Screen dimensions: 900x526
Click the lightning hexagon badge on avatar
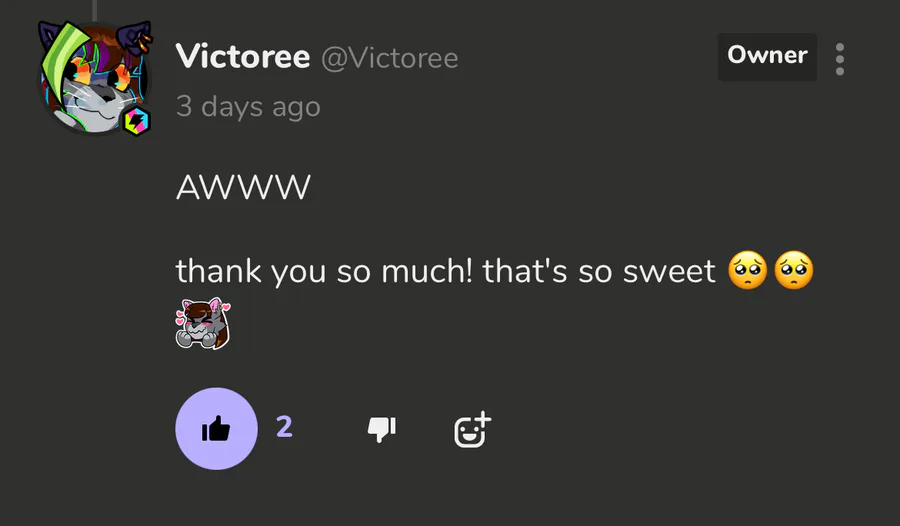(137, 121)
